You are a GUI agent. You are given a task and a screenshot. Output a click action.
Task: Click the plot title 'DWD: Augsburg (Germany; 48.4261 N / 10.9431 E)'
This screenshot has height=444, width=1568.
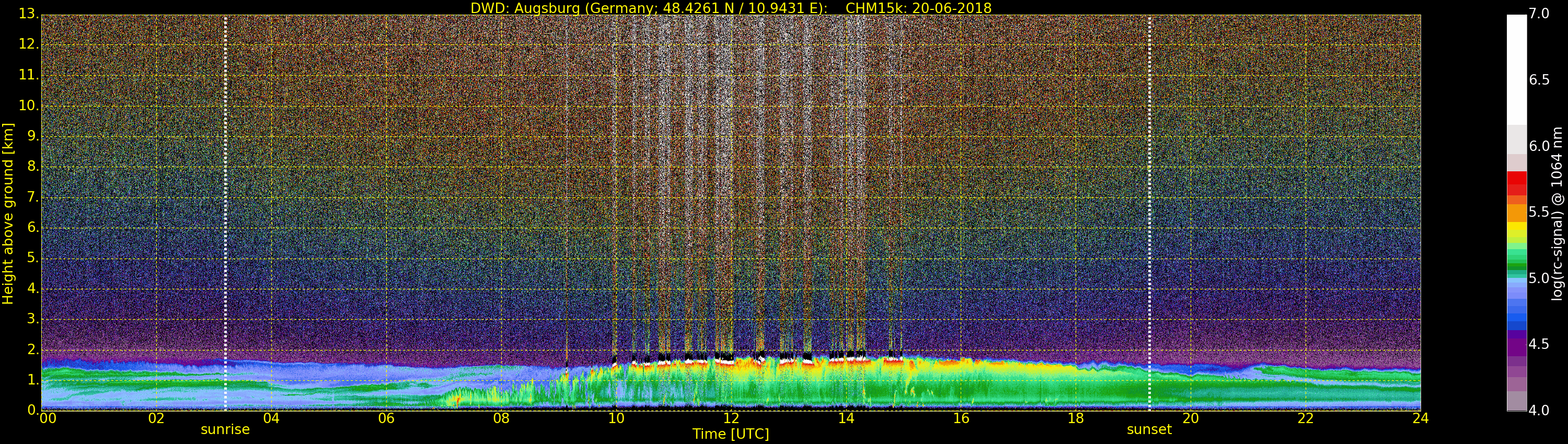pyautogui.click(x=649, y=8)
